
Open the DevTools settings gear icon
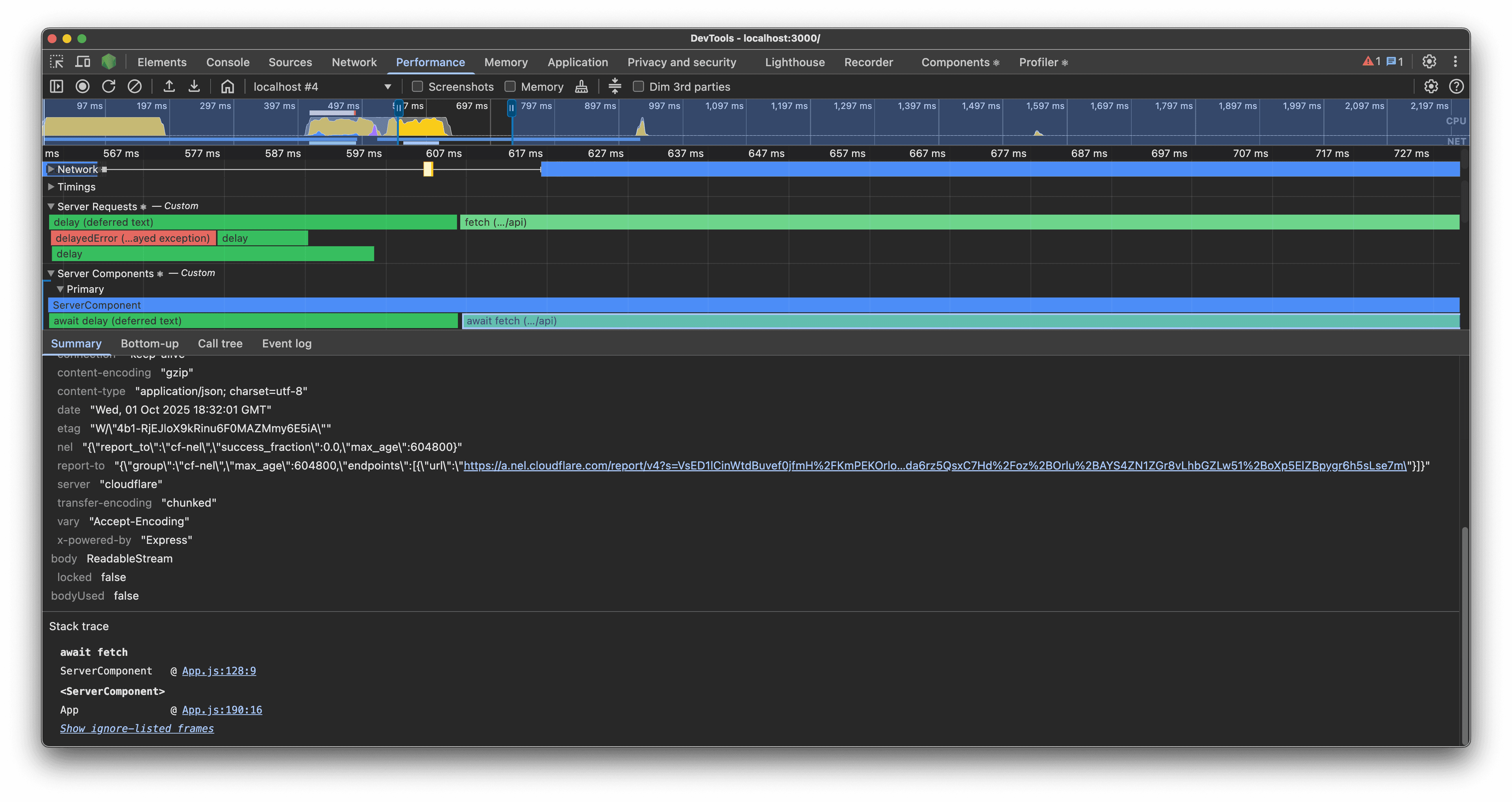pos(1429,62)
